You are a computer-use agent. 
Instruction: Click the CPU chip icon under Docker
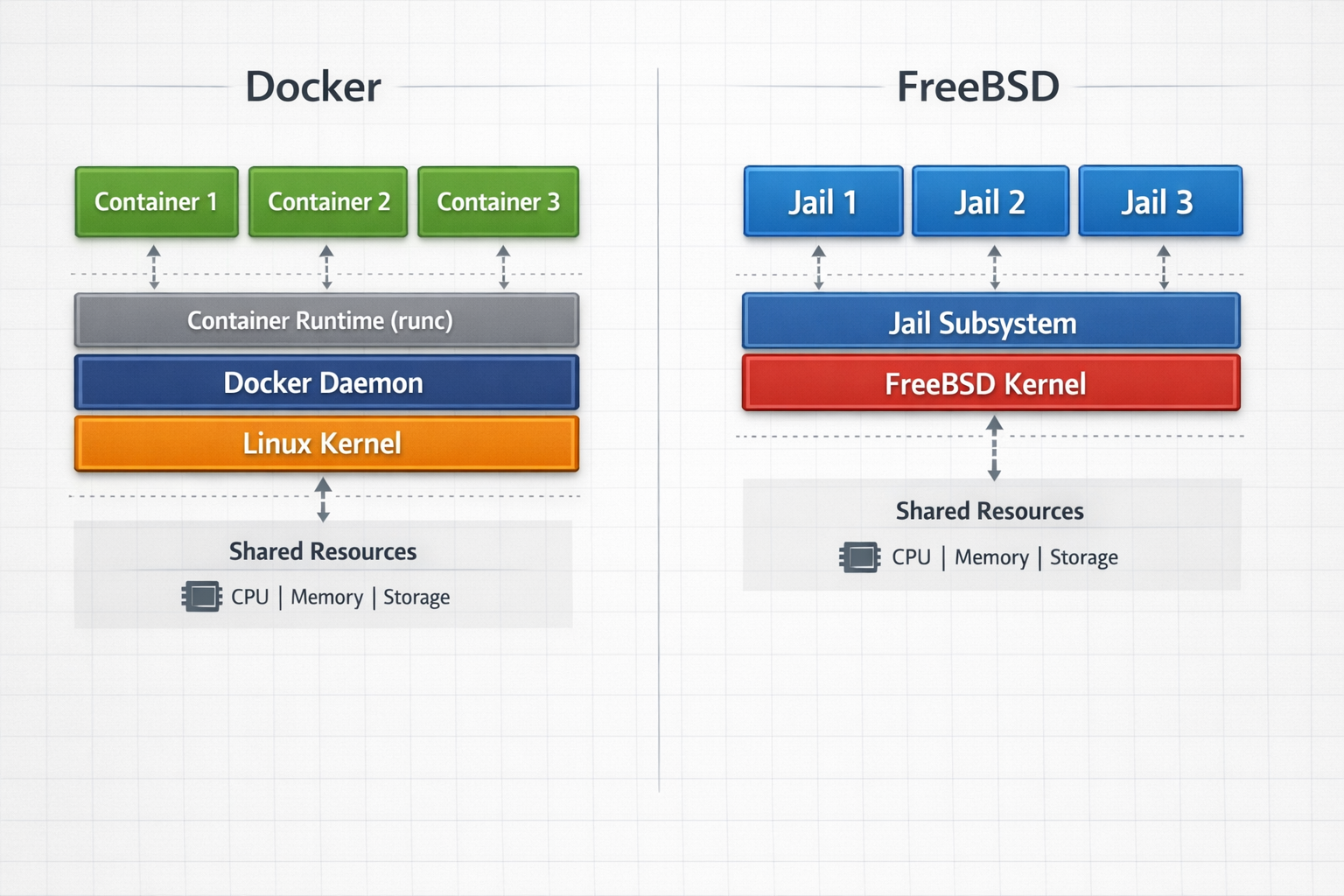[203, 597]
